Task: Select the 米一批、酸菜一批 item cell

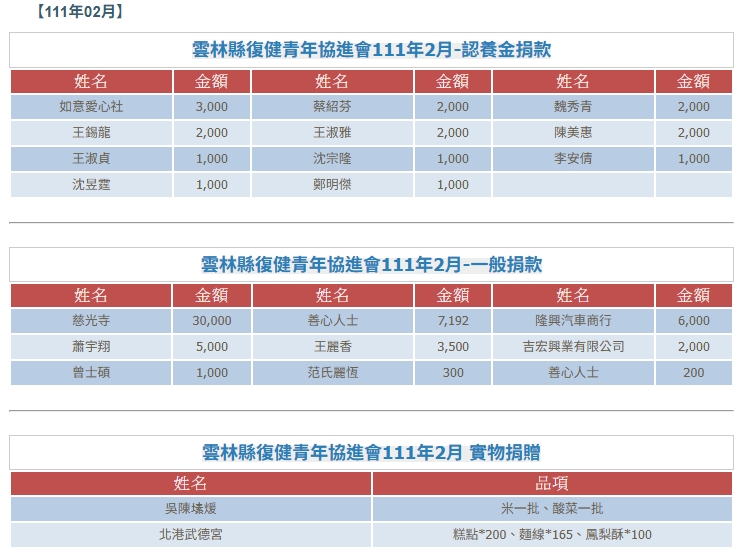Action: [551, 509]
